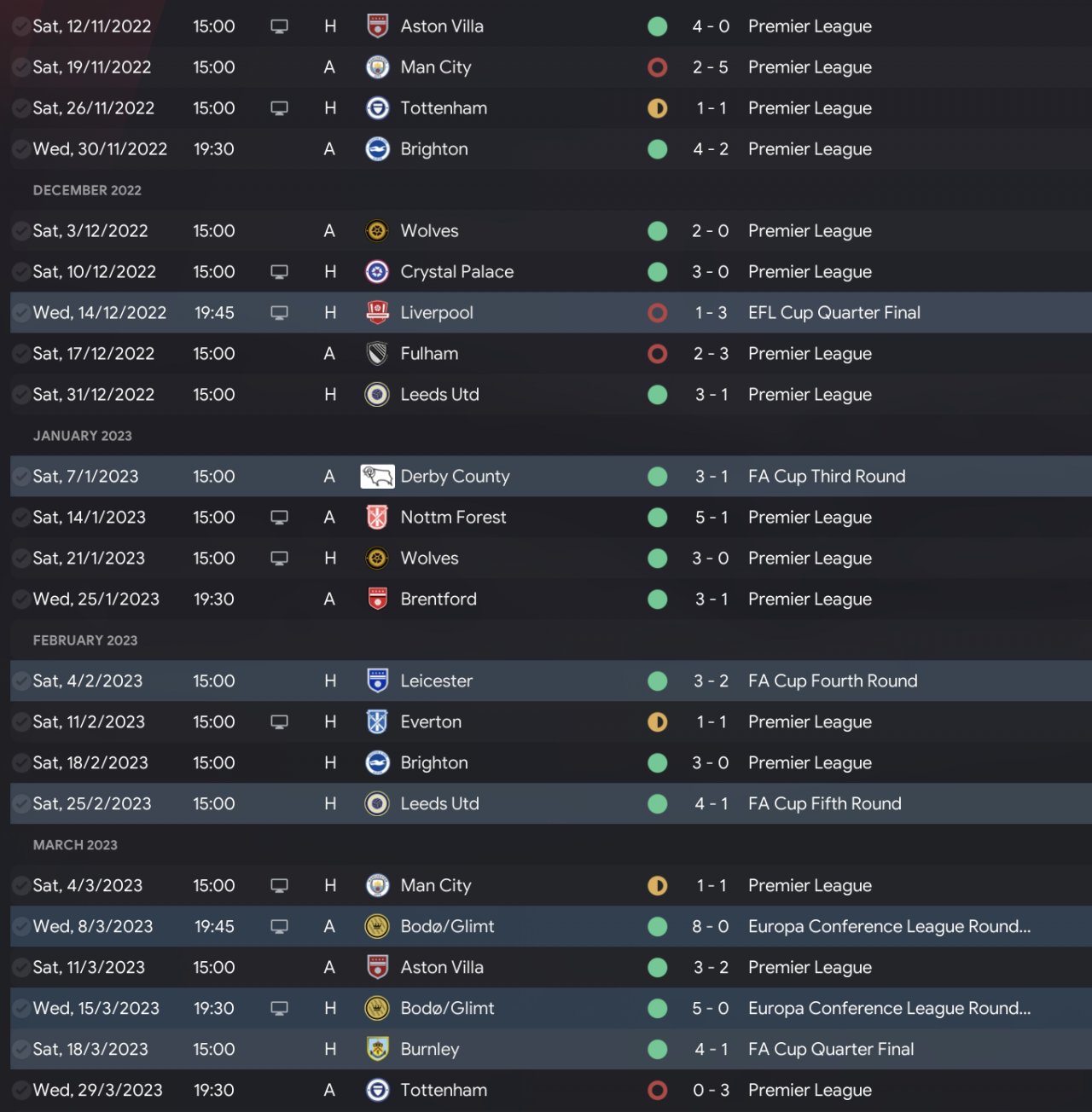Click the yellow draw indicator for Everton match
The height and width of the screenshot is (1112, 1092).
(657, 722)
